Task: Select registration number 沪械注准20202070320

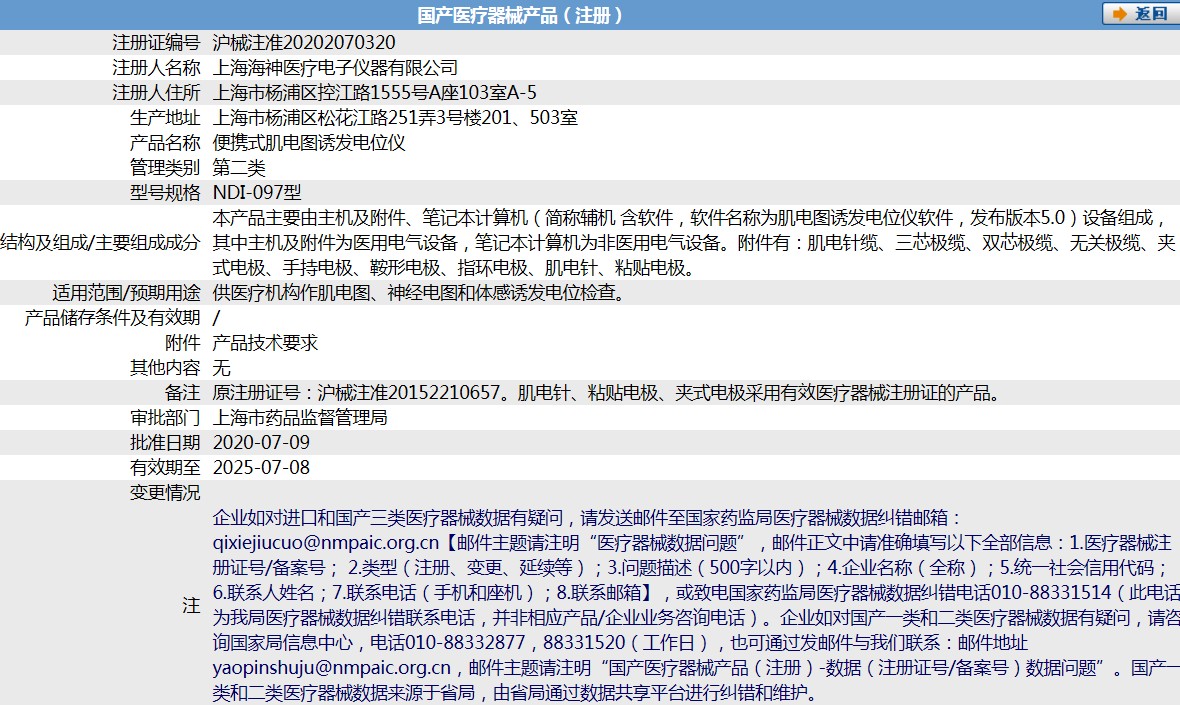Action: pyautogui.click(x=304, y=43)
